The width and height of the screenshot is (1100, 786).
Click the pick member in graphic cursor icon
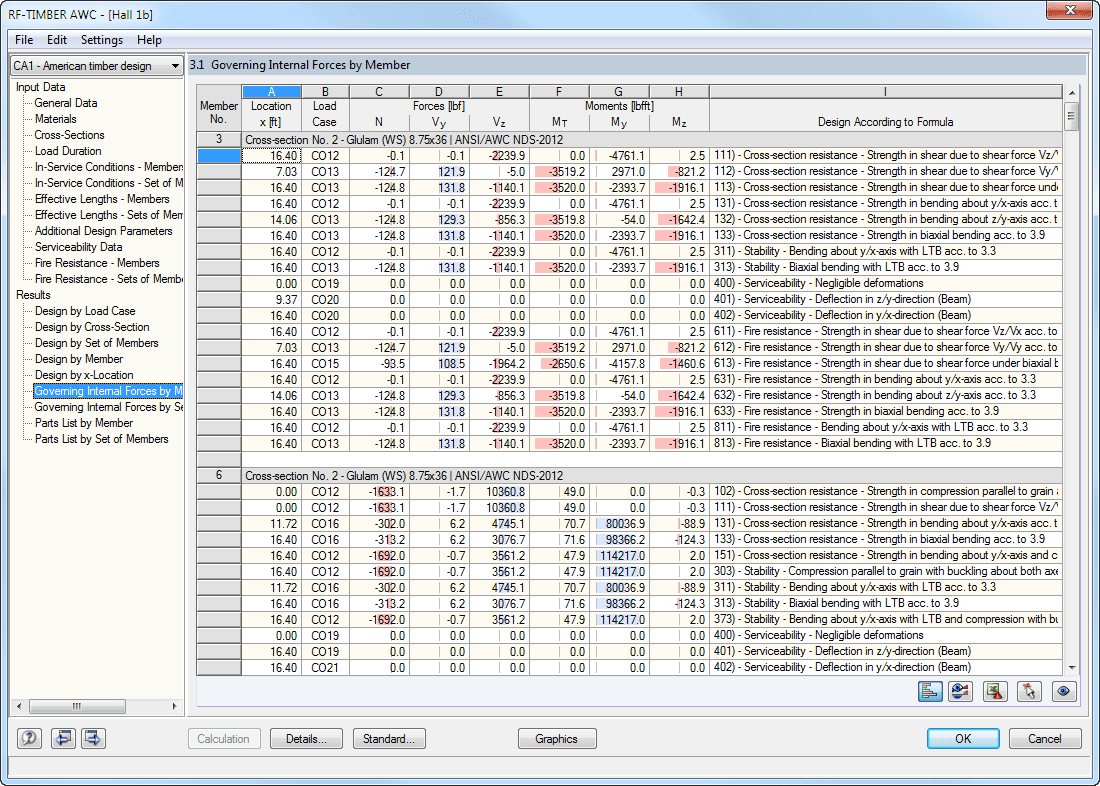point(1029,691)
